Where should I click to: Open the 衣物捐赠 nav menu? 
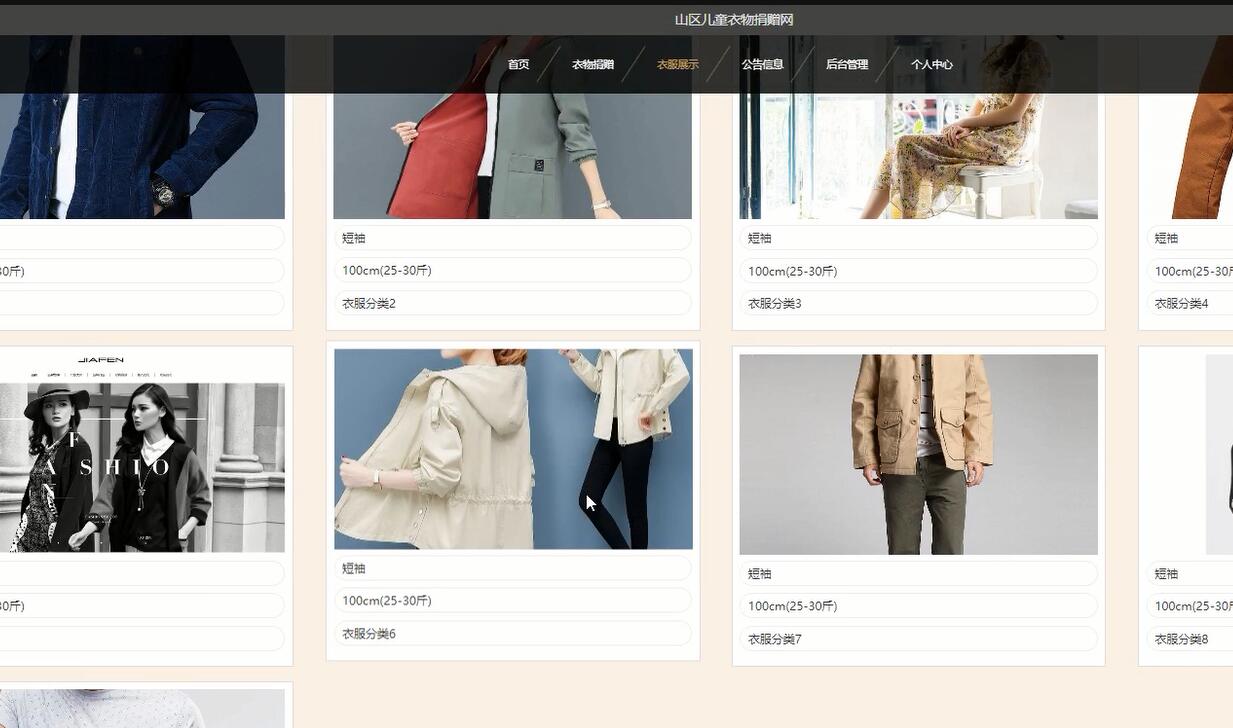(593, 64)
